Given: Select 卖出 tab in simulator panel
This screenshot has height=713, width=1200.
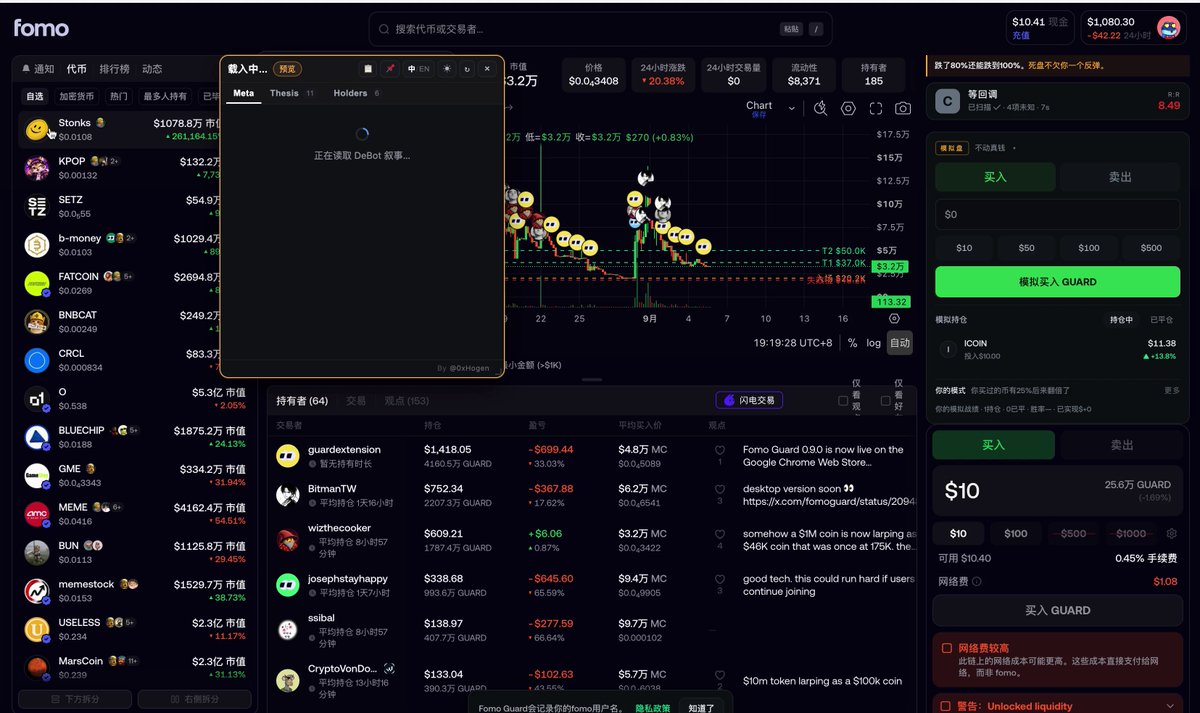Looking at the screenshot, I should click(1120, 177).
